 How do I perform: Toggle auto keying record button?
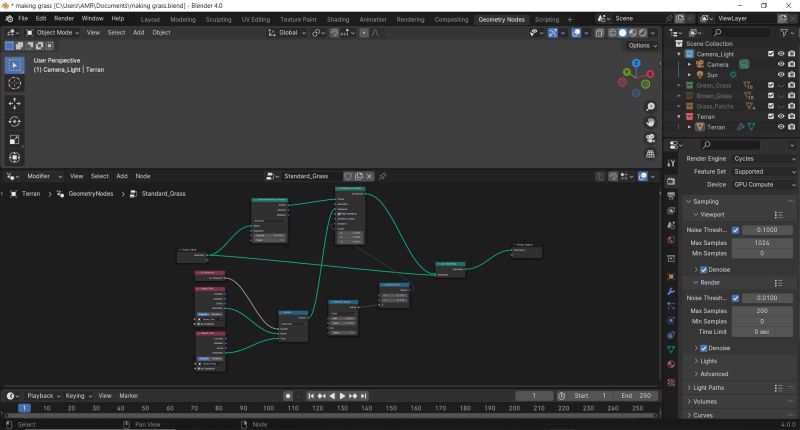[288, 396]
